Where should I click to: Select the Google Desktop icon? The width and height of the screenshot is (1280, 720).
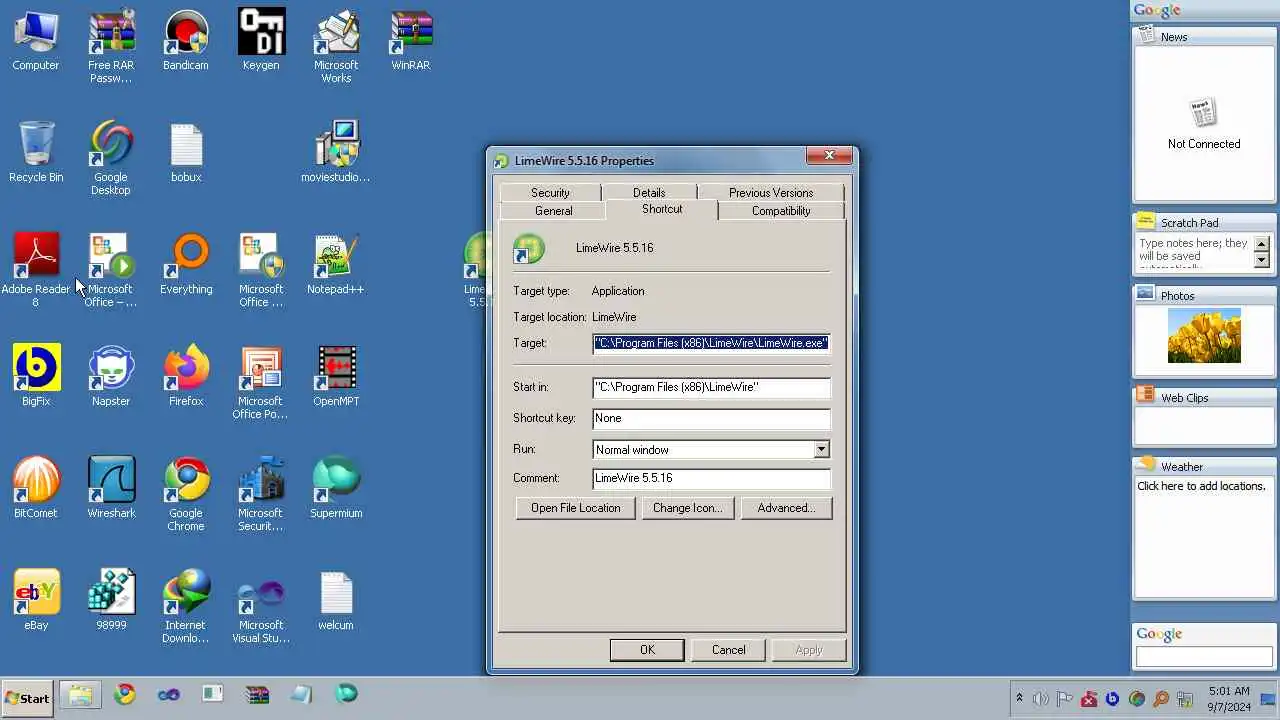(111, 159)
